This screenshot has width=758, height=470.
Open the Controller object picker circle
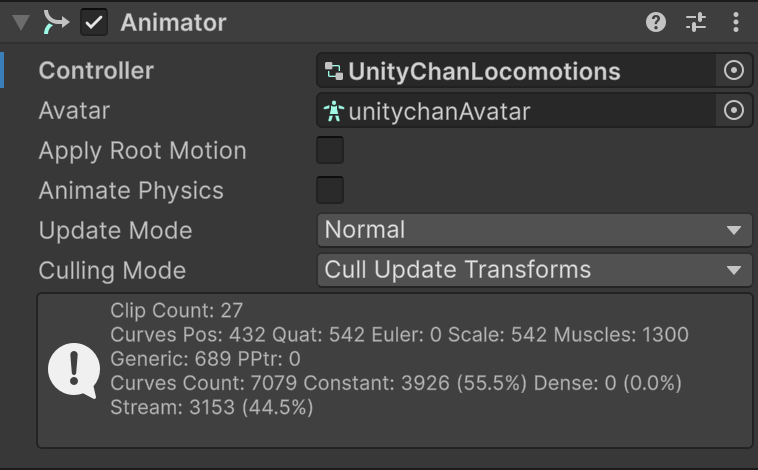tap(734, 71)
